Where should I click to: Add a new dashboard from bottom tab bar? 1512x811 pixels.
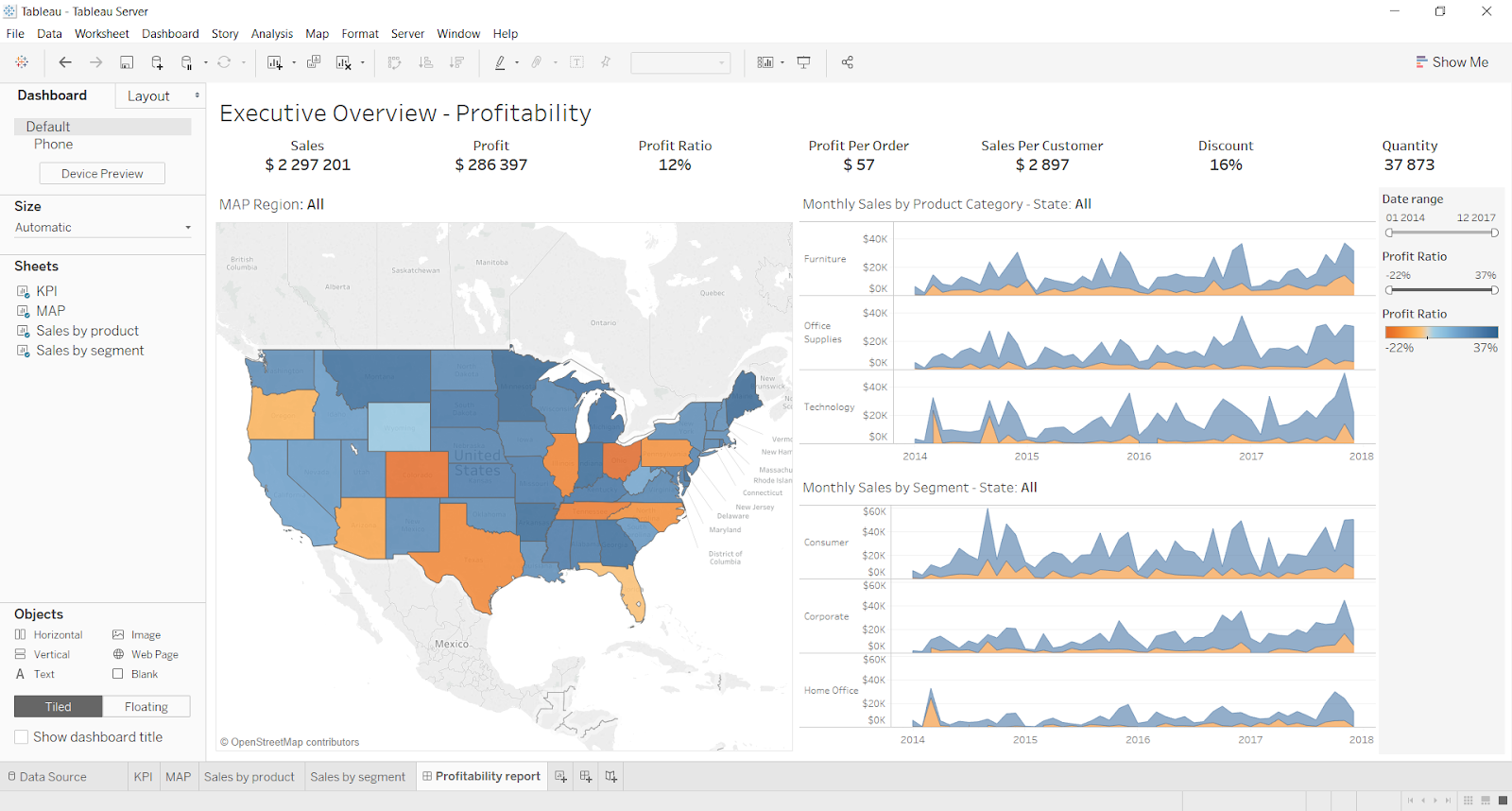586,777
